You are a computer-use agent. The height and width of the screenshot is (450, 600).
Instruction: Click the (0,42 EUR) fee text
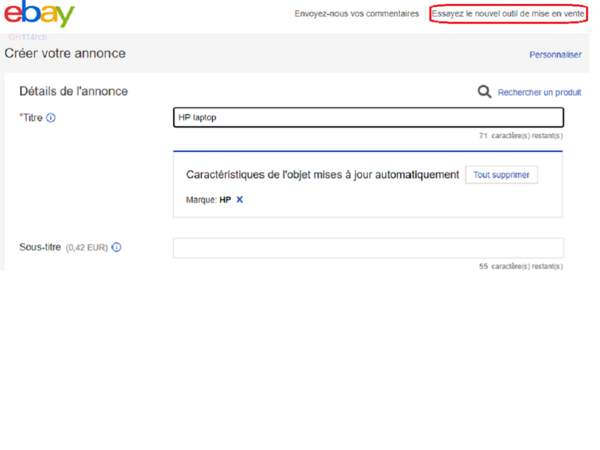(87, 248)
